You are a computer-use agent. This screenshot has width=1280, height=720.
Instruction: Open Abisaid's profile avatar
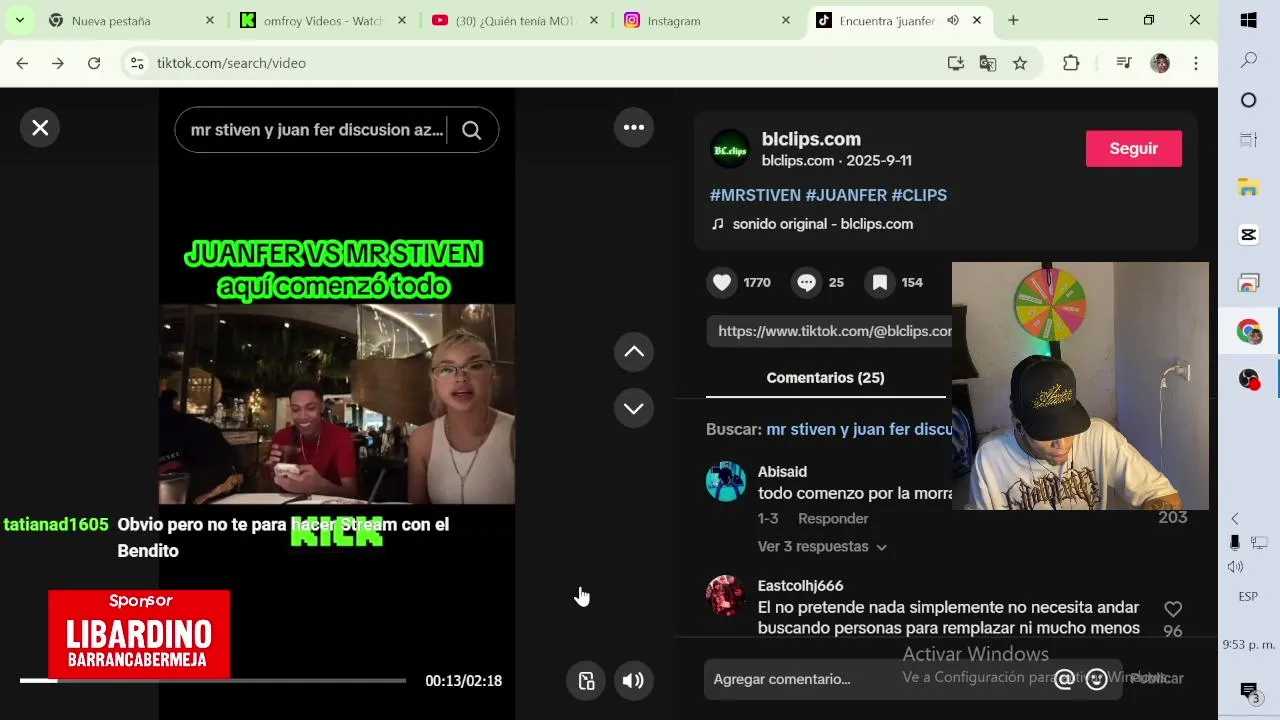tap(726, 481)
